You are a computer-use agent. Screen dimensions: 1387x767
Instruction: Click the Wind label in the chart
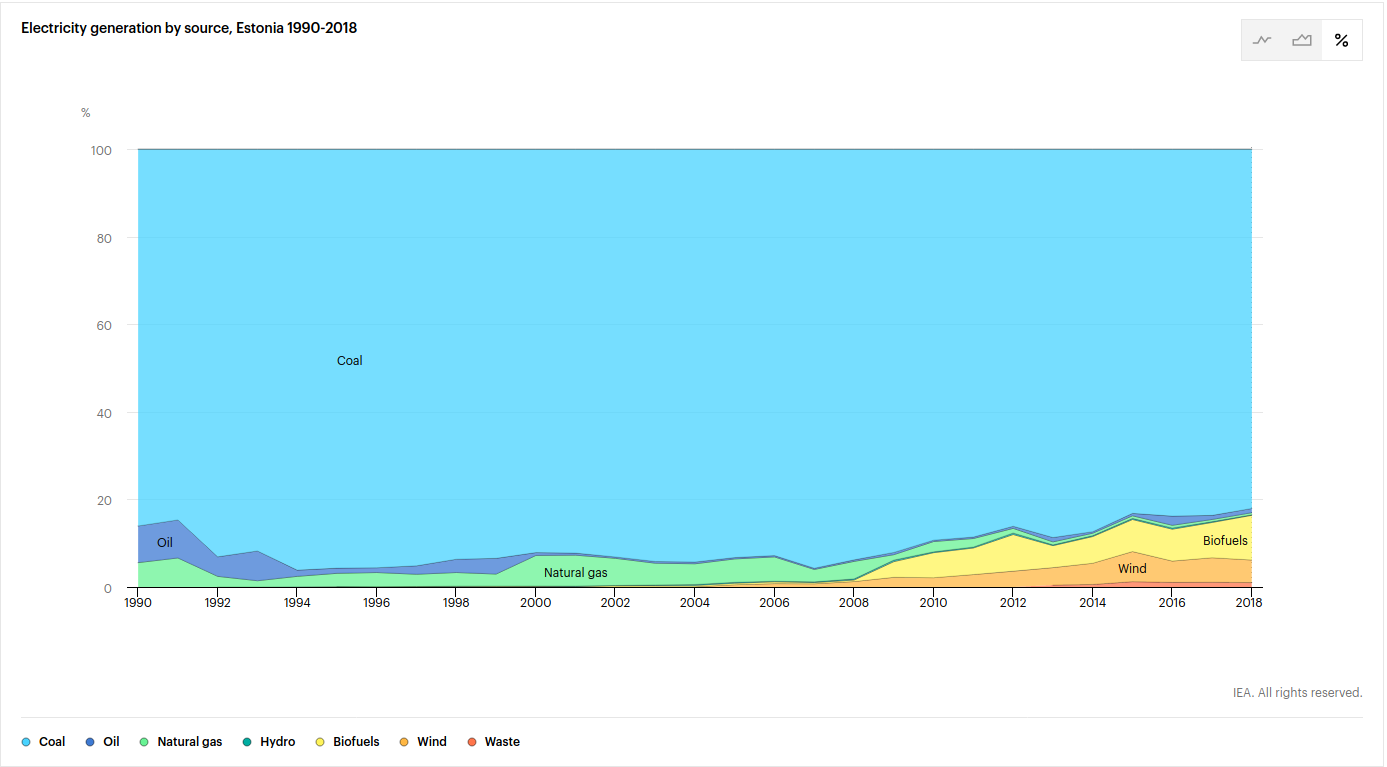(x=1132, y=569)
